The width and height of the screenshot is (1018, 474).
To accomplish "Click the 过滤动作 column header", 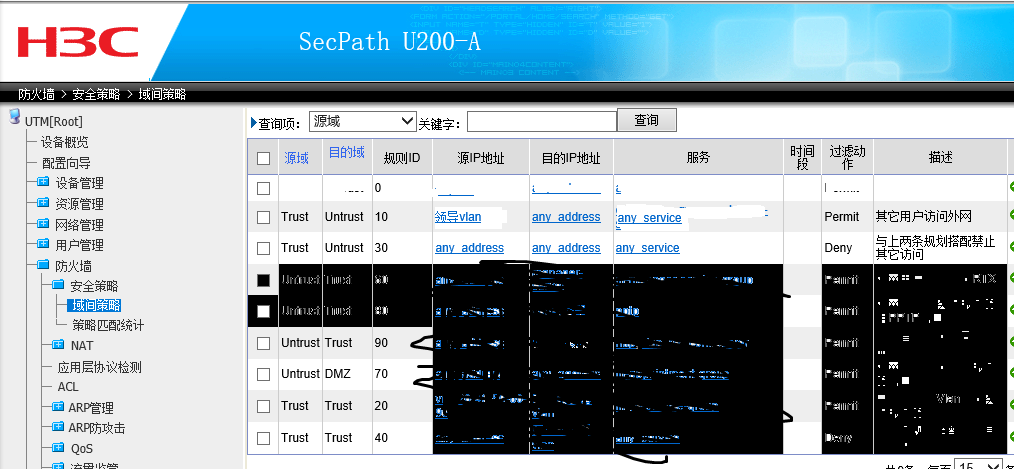I will [847, 158].
